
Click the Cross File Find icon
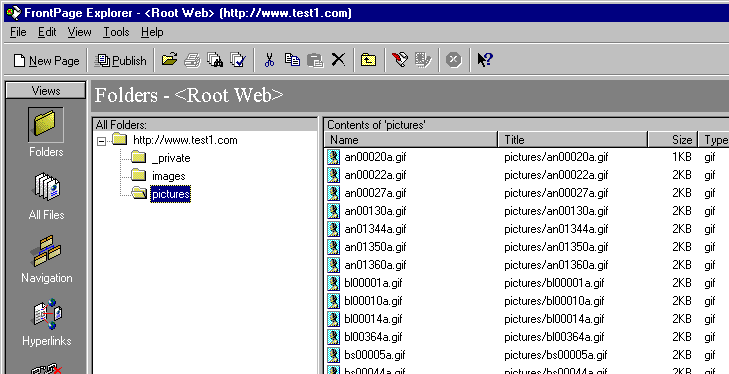point(215,60)
